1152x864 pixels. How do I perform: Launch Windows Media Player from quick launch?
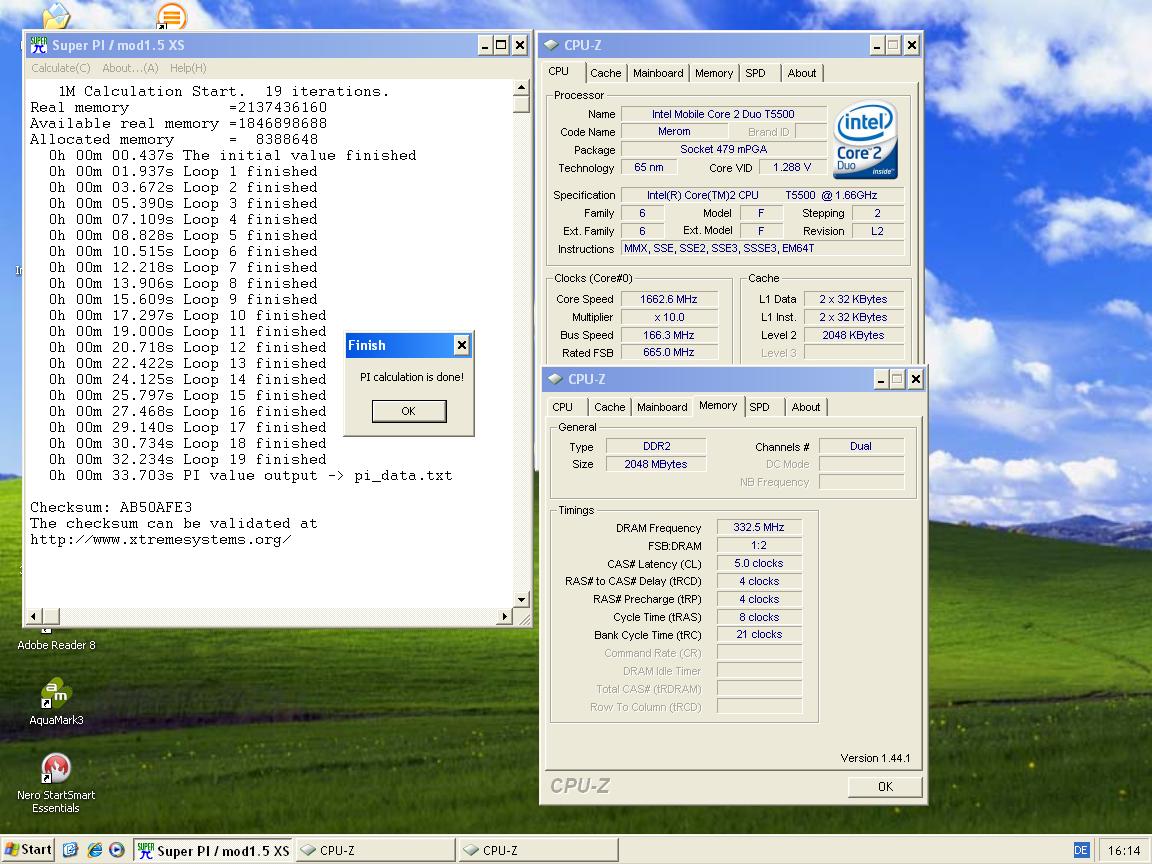click(x=117, y=850)
